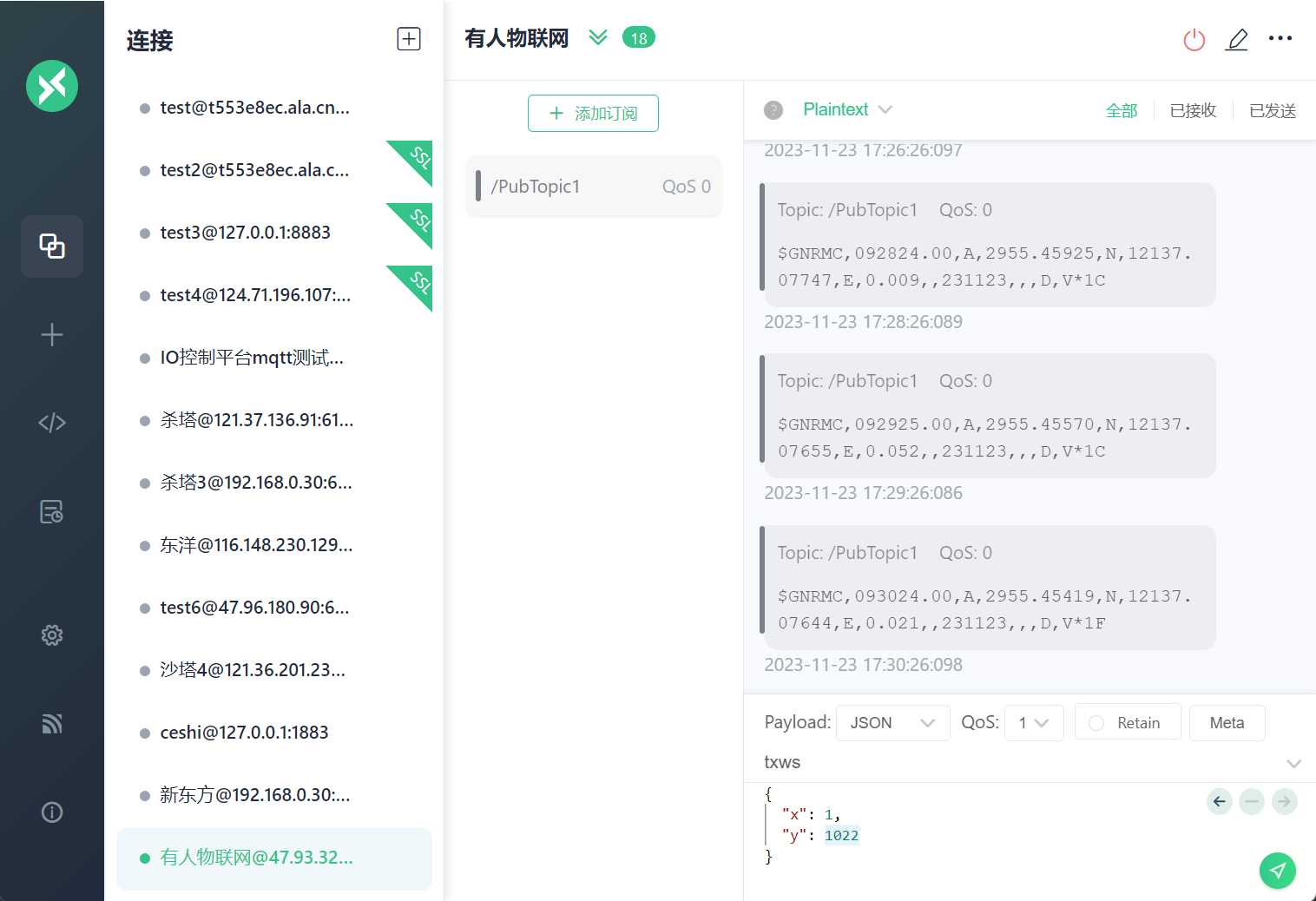
Task: Switch to the 已发送 sent tab
Action: tap(1272, 110)
